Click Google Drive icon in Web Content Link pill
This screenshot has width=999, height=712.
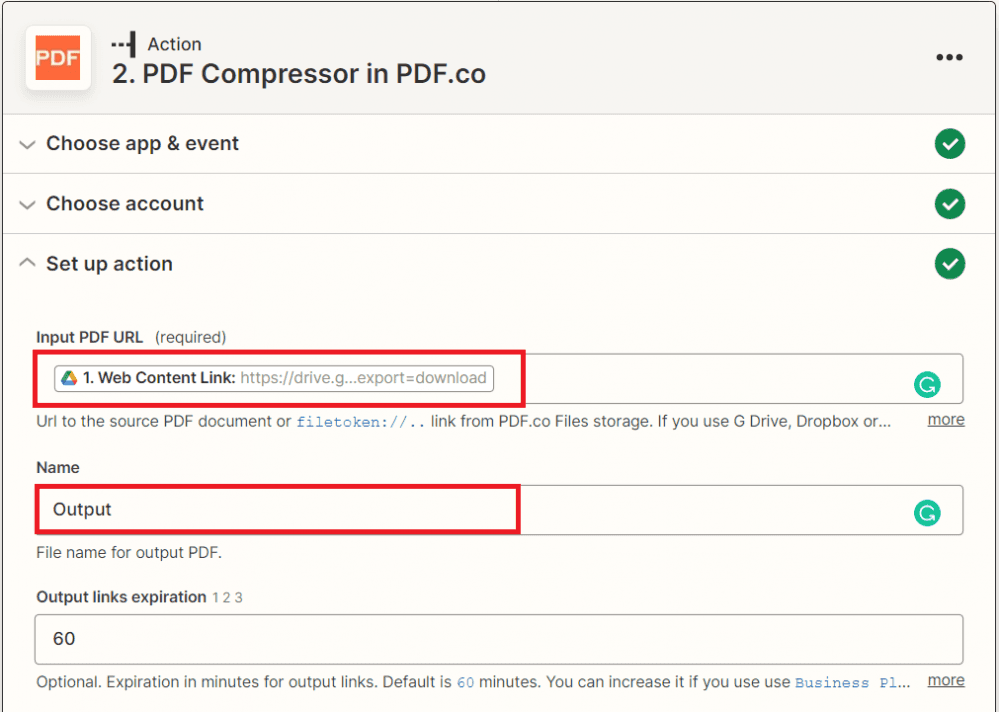69,378
